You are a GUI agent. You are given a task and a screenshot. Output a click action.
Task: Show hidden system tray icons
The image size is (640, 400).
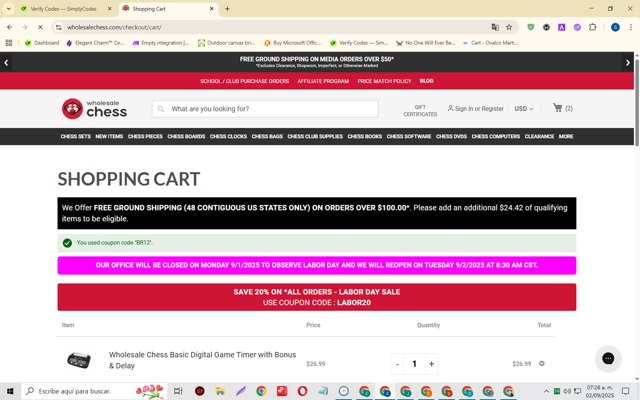coord(546,391)
